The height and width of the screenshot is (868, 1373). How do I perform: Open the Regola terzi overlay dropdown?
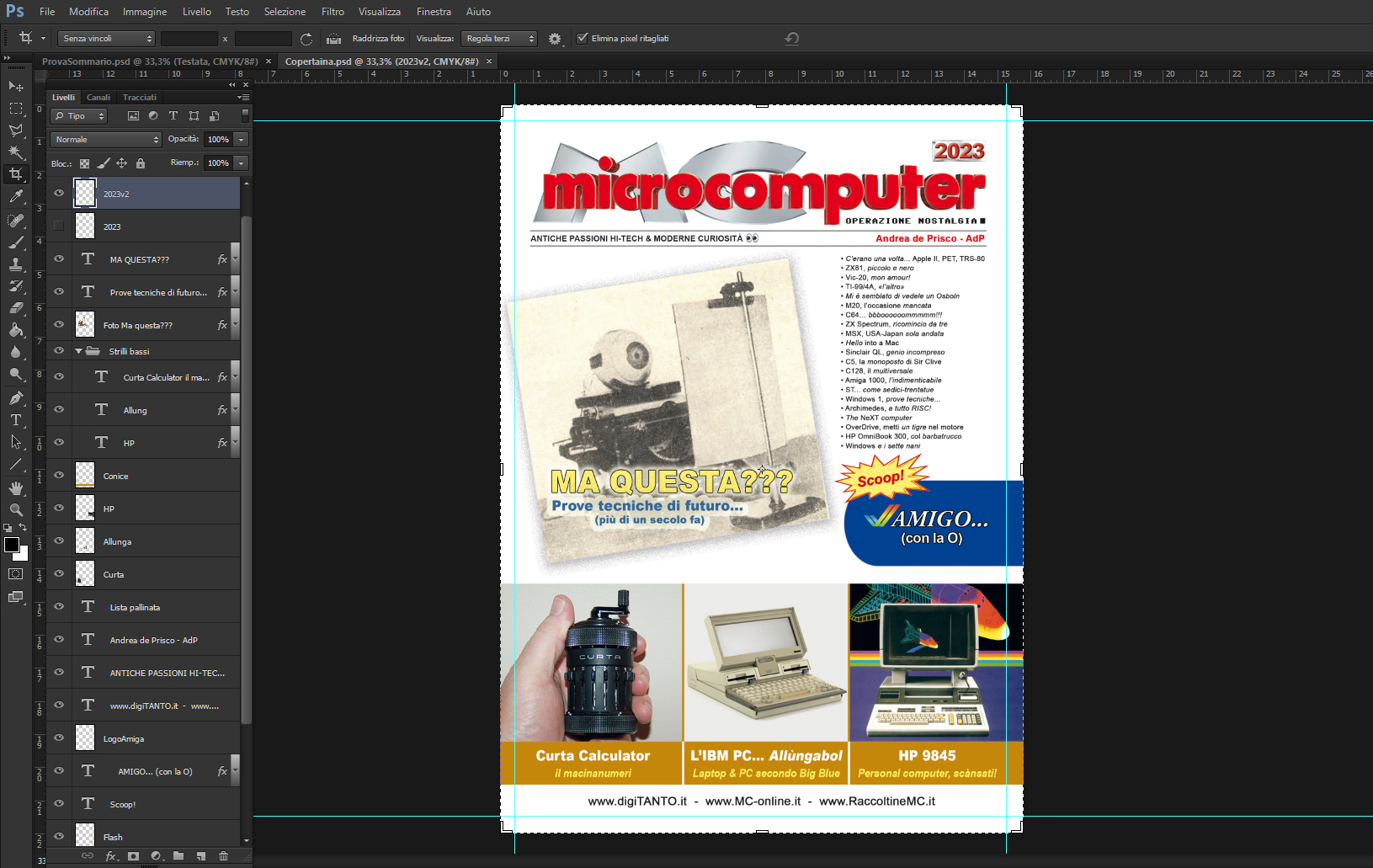498,39
